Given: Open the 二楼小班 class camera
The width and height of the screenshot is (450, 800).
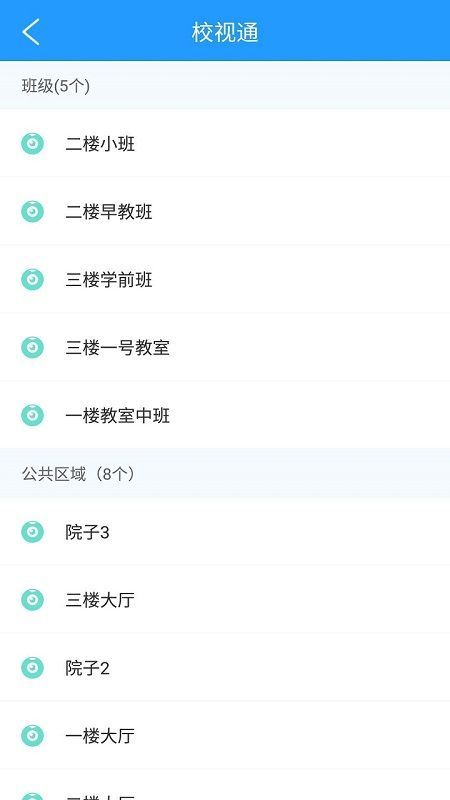Looking at the screenshot, I should click(225, 143).
